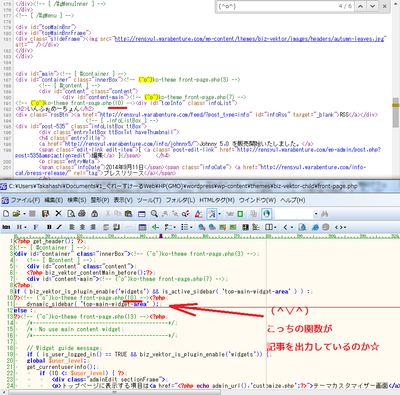Viewport: 400px width, 395px height.
Task: Open the autumn-leaves.jpg image URL link
Action: tap(250, 39)
